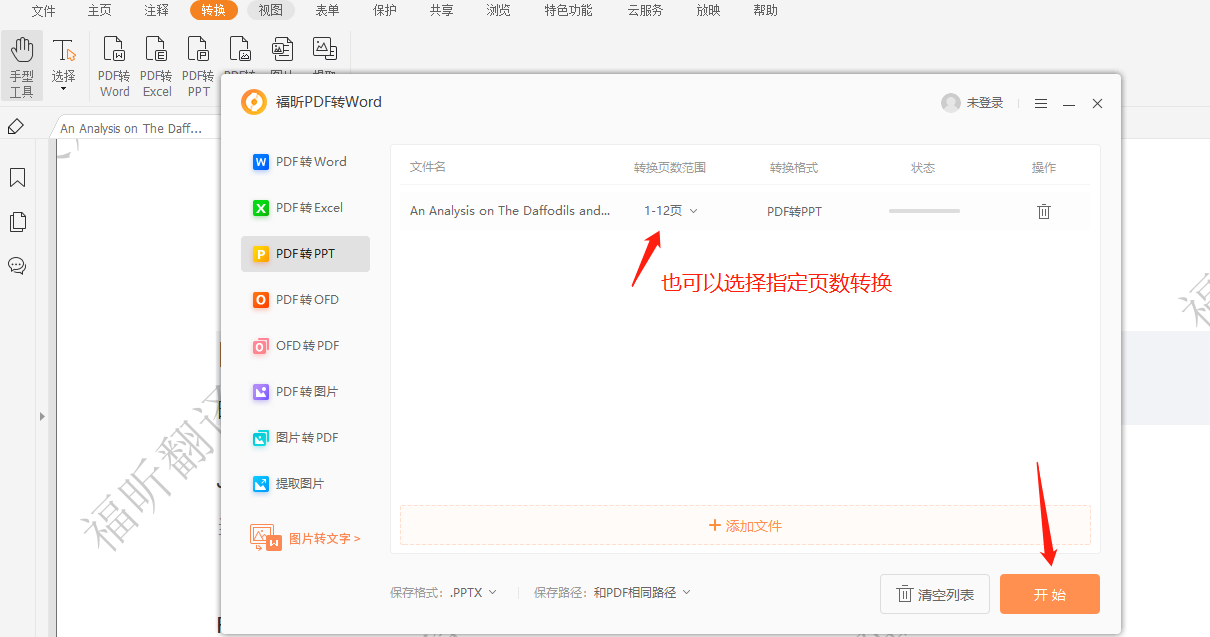The image size is (1210, 637).
Task: Open the 保存格式 .PPTX dropdown
Action: tap(473, 593)
